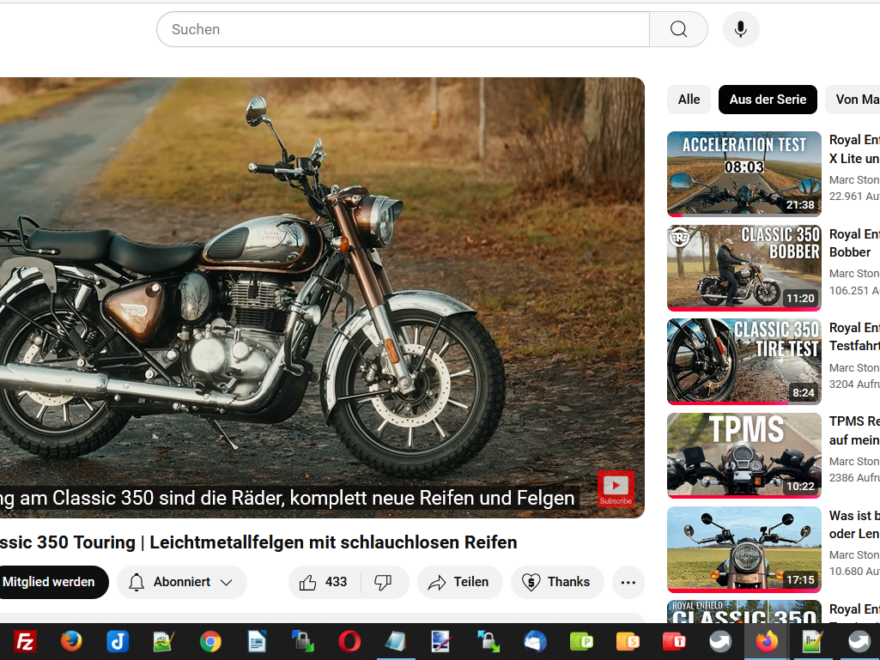Open the Teilen share dialog
880x660 pixels.
(x=459, y=582)
